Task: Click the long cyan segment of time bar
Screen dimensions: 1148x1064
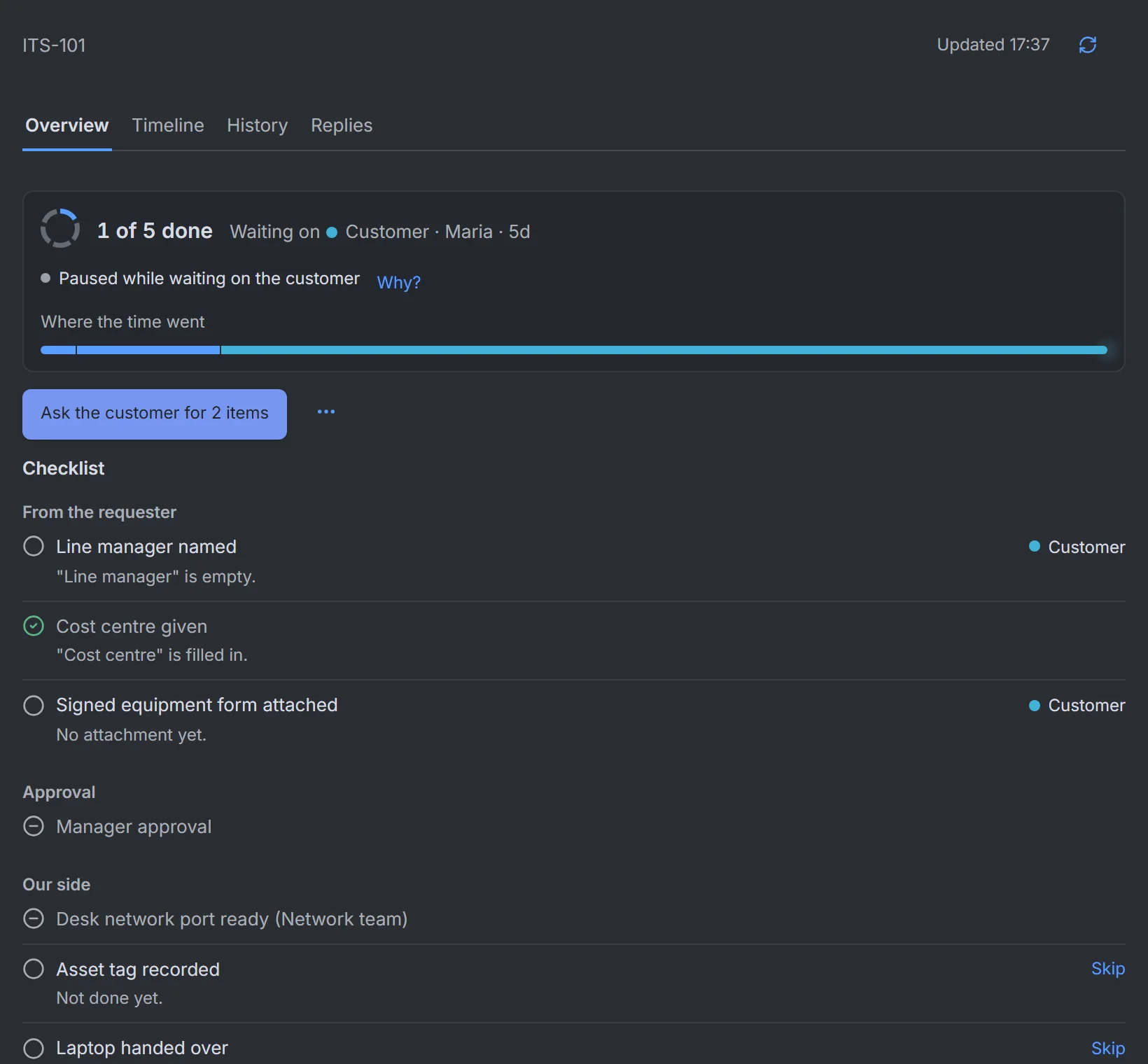Action: [664, 349]
